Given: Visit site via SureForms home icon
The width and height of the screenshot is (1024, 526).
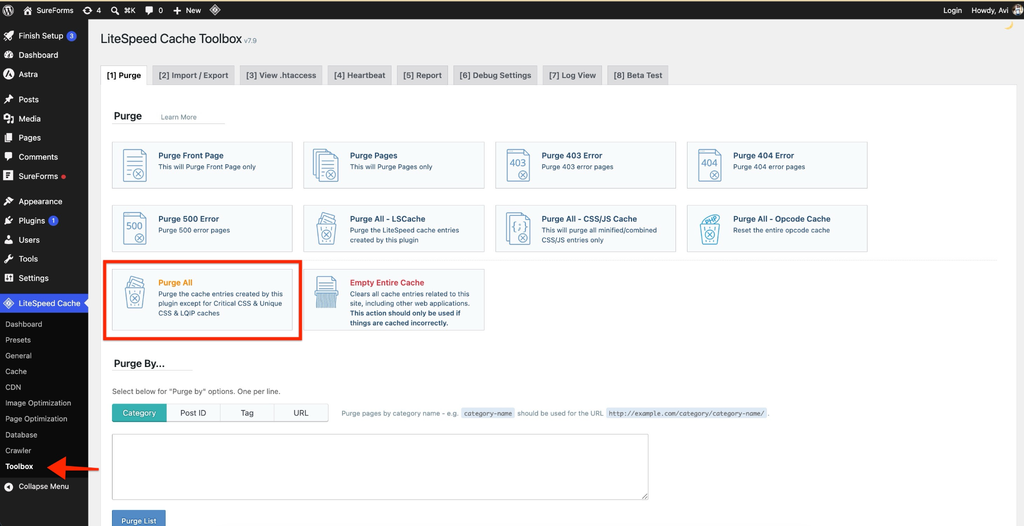Looking at the screenshot, I should 27,10.
